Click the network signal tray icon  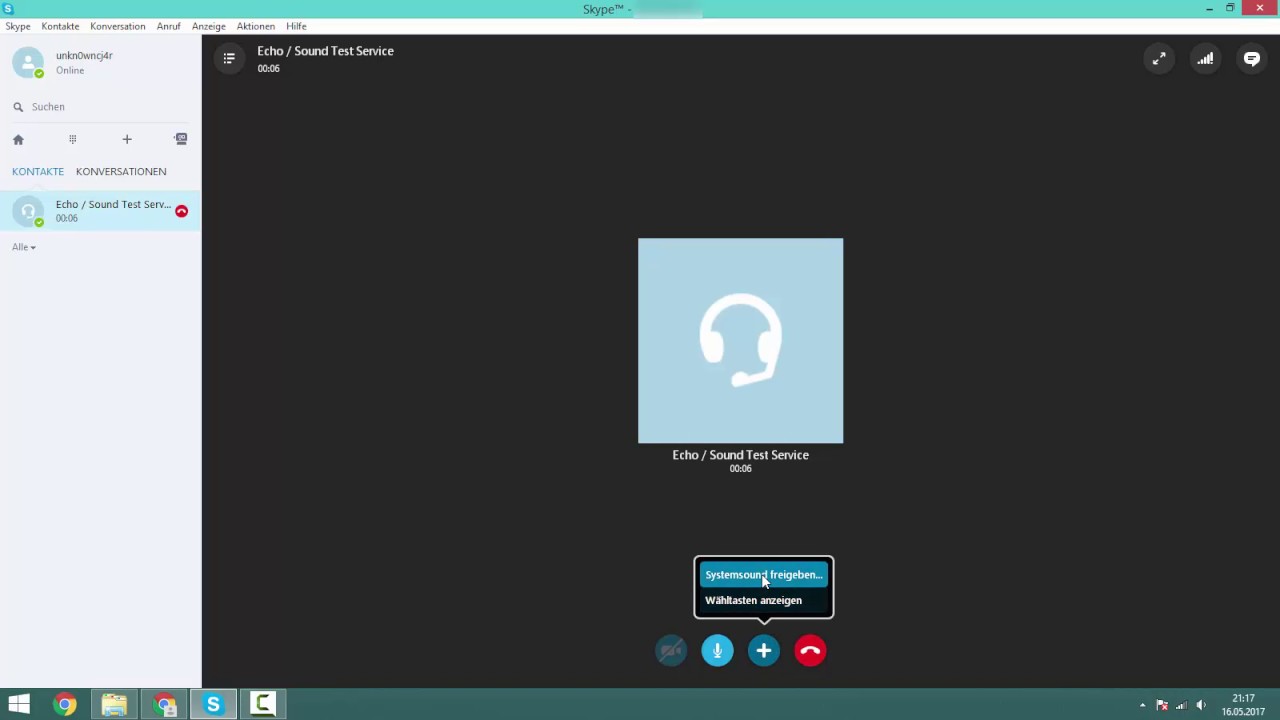(1181, 705)
